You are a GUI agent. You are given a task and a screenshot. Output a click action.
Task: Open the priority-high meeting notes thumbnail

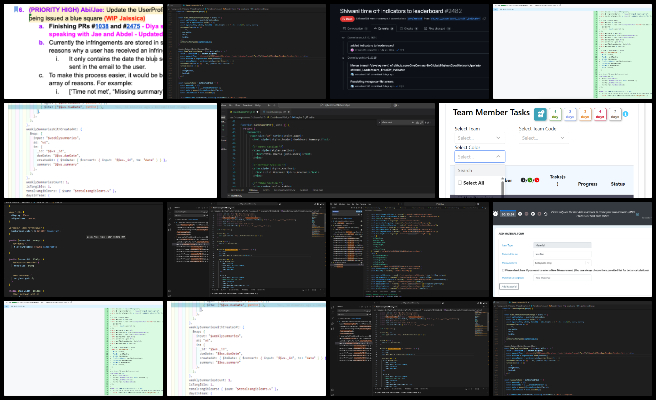click(83, 51)
